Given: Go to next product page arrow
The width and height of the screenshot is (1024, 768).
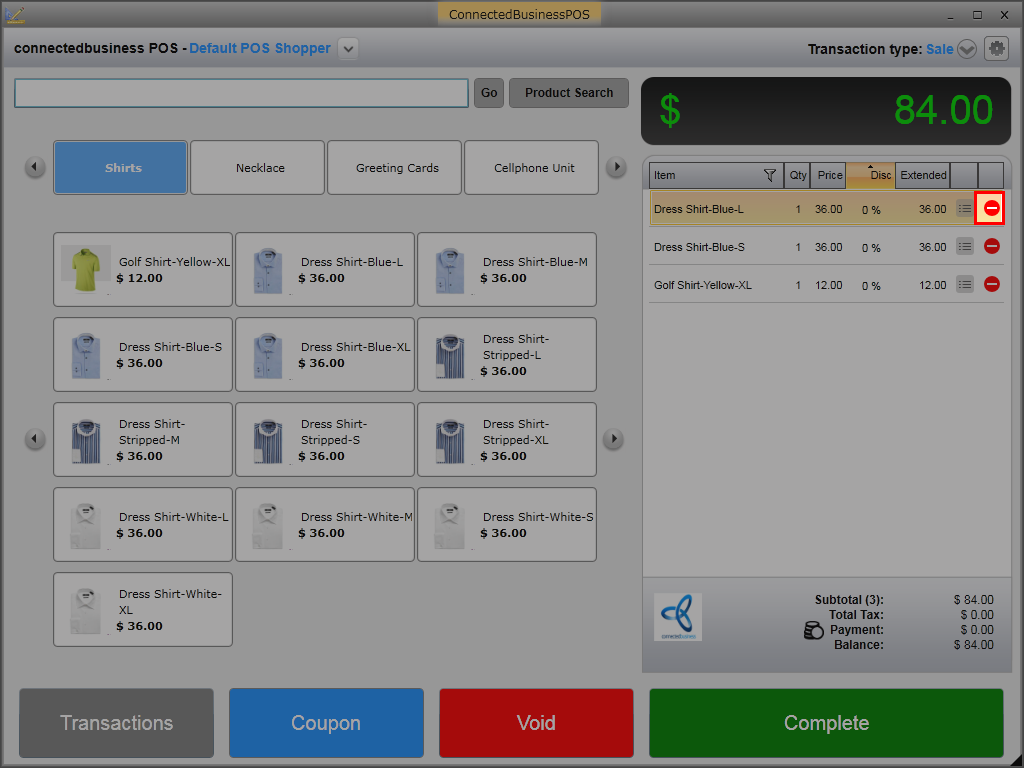Looking at the screenshot, I should (613, 439).
